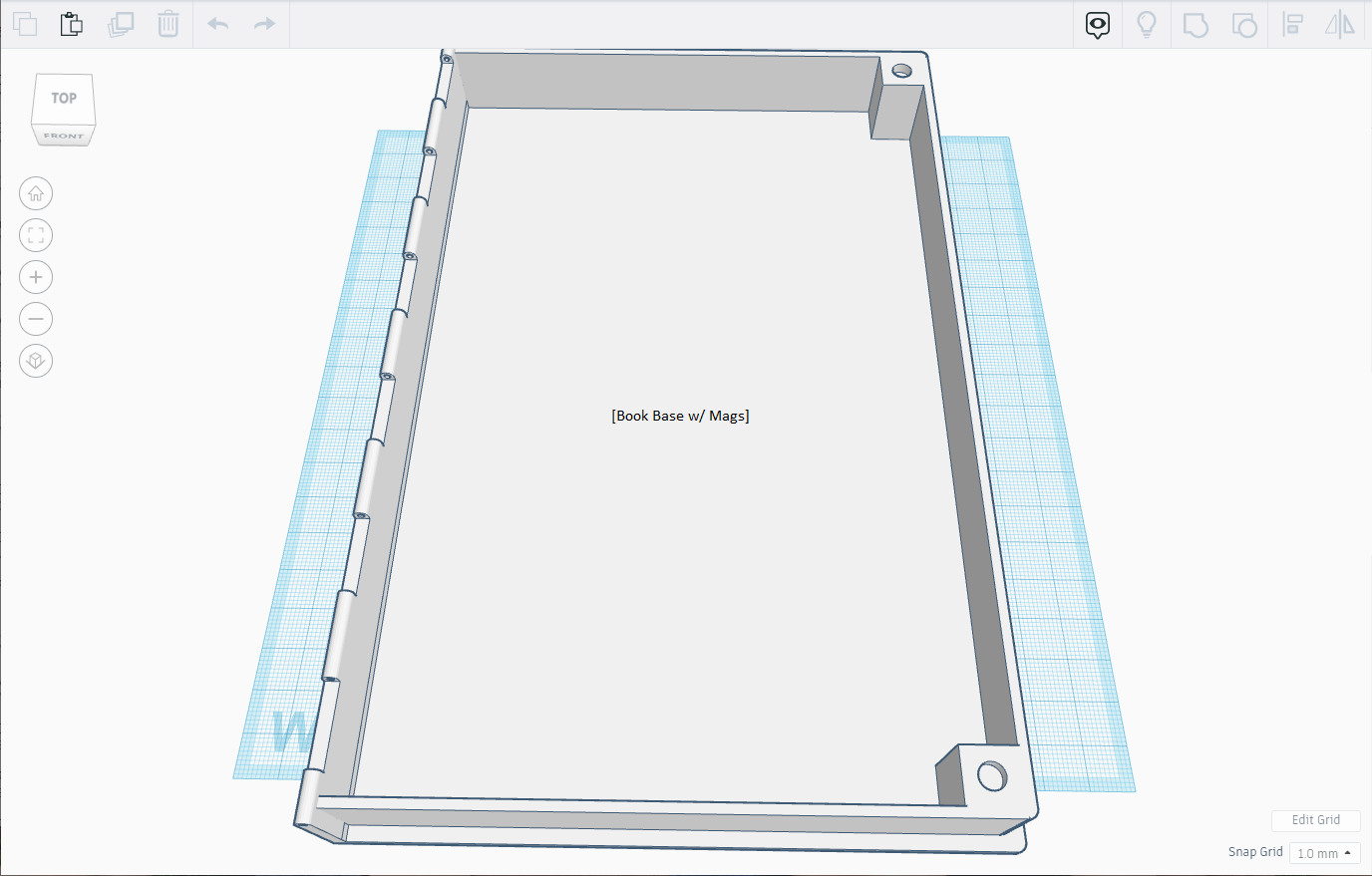
Task: Zoom in with the plus button
Action: pyautogui.click(x=36, y=277)
